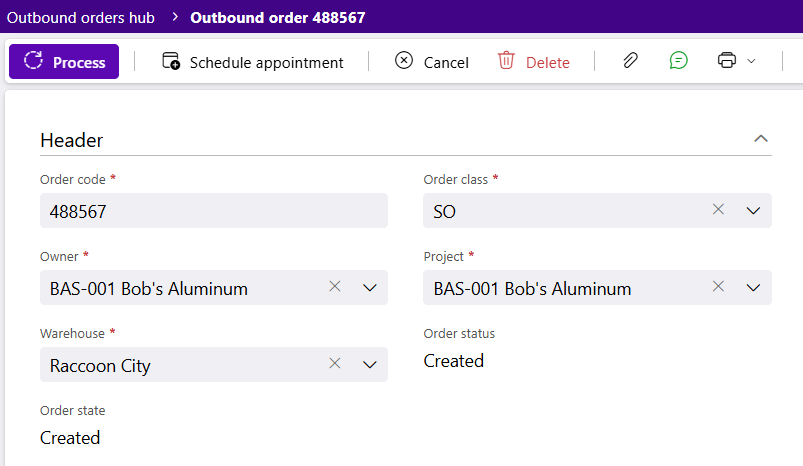Click the Process button
Screen dimensions: 803x466
click(64, 61)
